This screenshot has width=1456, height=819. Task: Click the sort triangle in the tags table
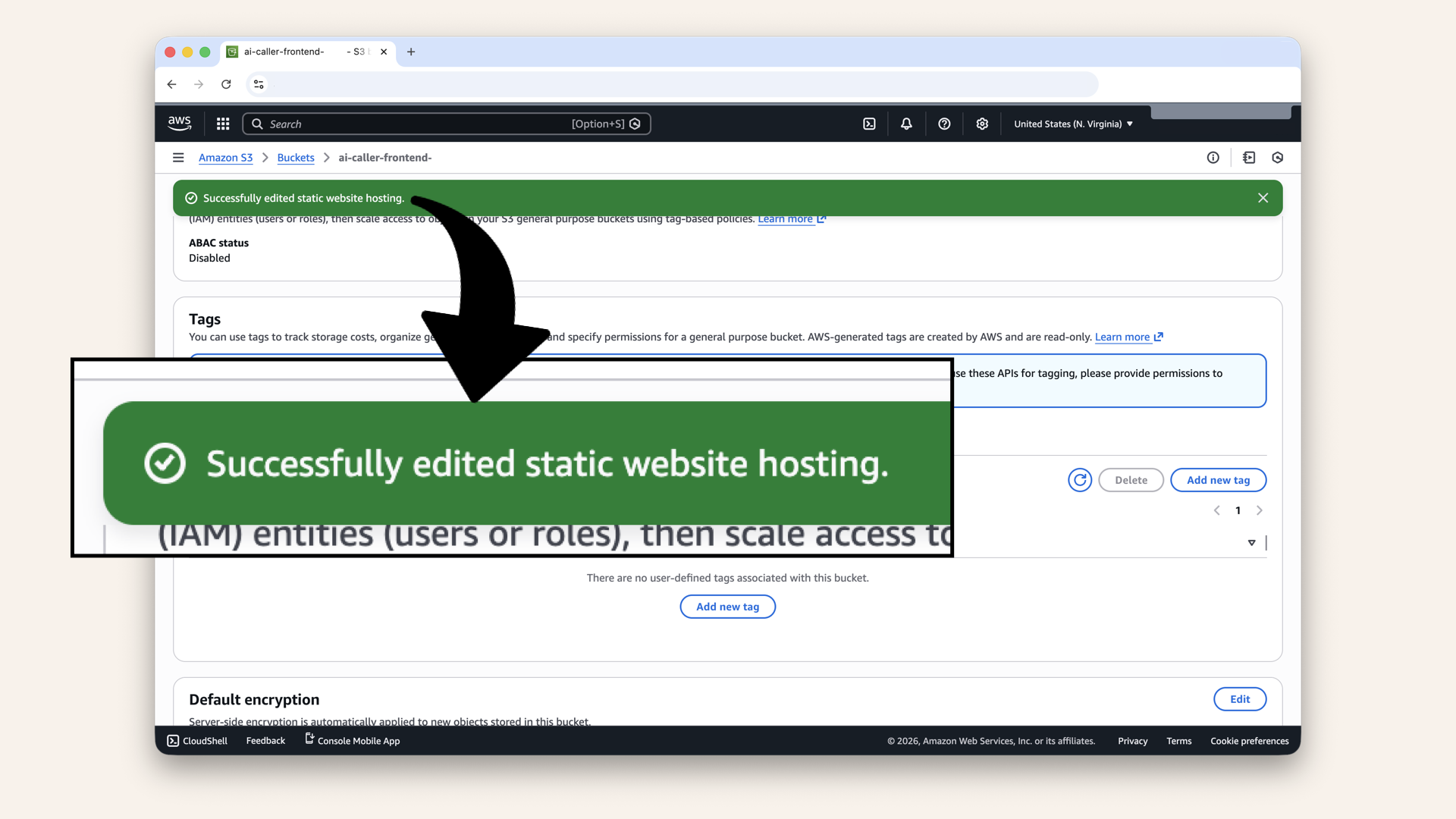[1251, 542]
